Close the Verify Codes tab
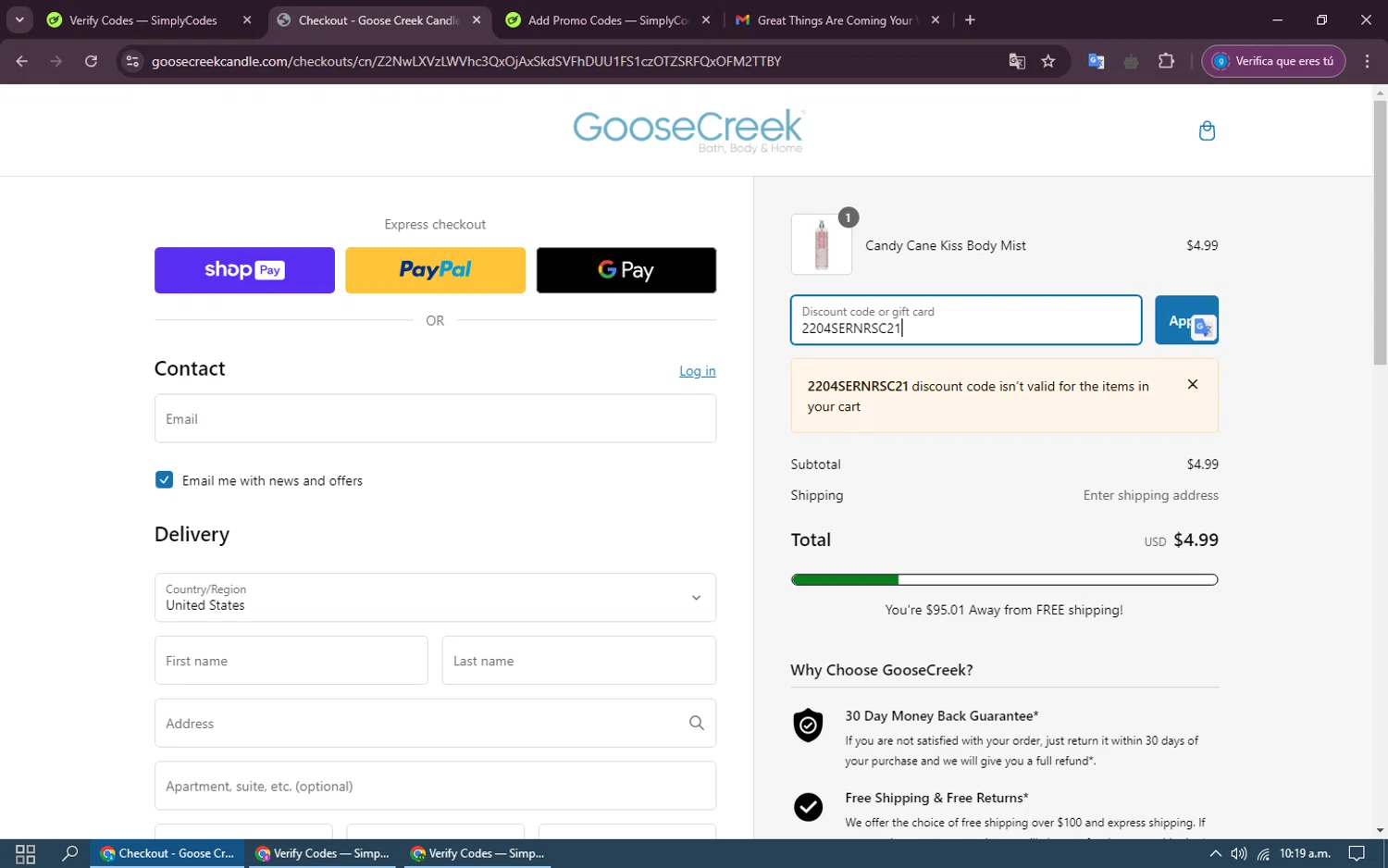The width and height of the screenshot is (1388, 868). pyautogui.click(x=247, y=19)
